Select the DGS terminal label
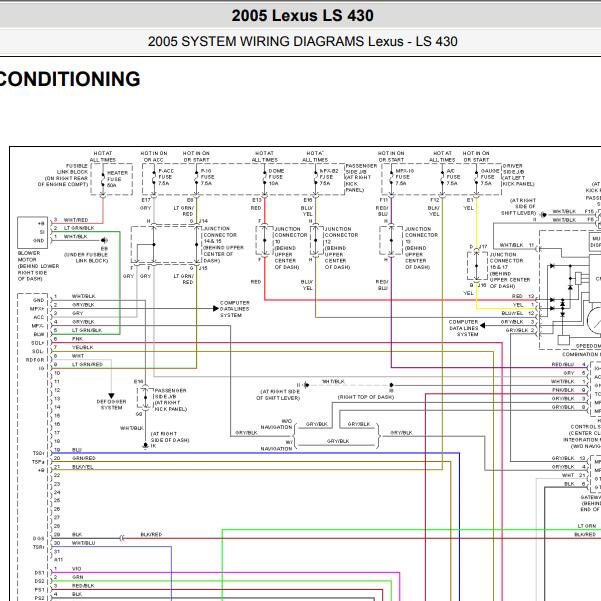This screenshot has height=601, width=601. pyautogui.click(x=39, y=539)
